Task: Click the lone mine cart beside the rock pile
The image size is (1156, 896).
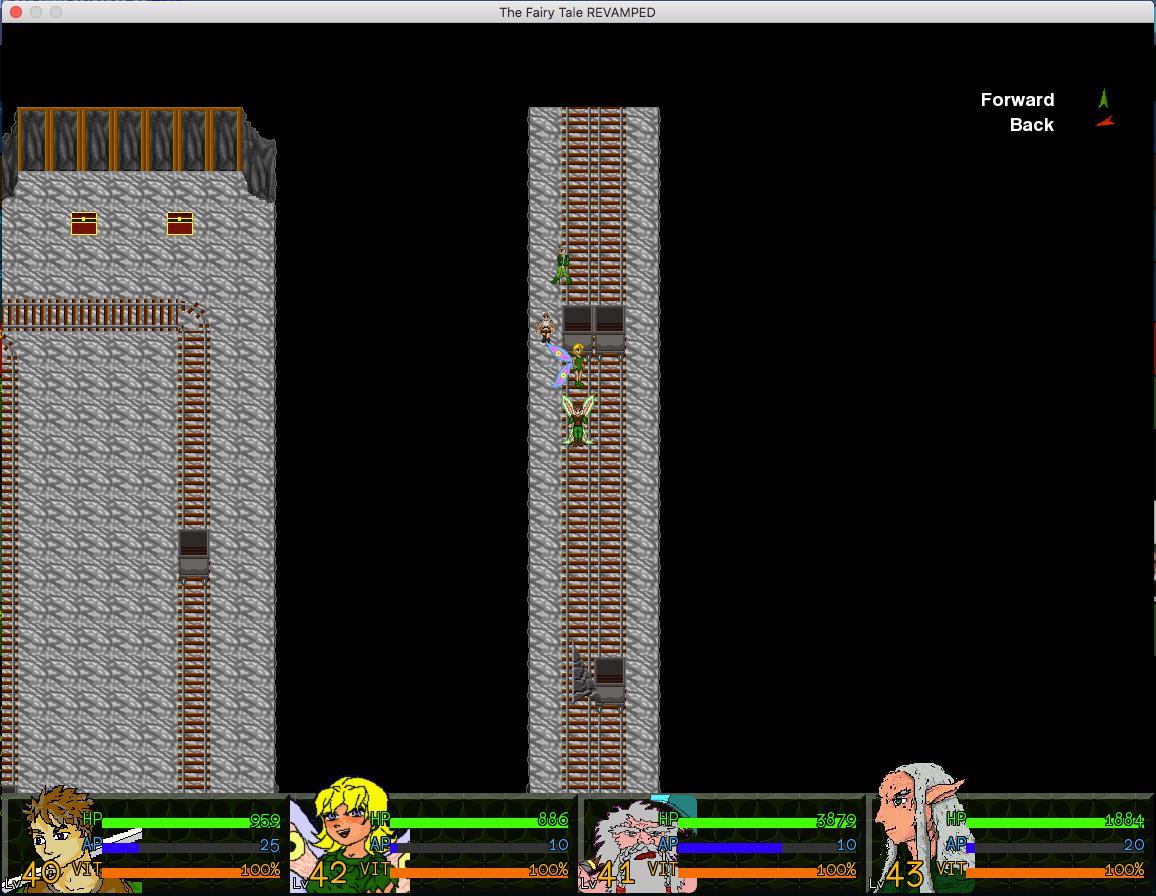Action: point(609,679)
